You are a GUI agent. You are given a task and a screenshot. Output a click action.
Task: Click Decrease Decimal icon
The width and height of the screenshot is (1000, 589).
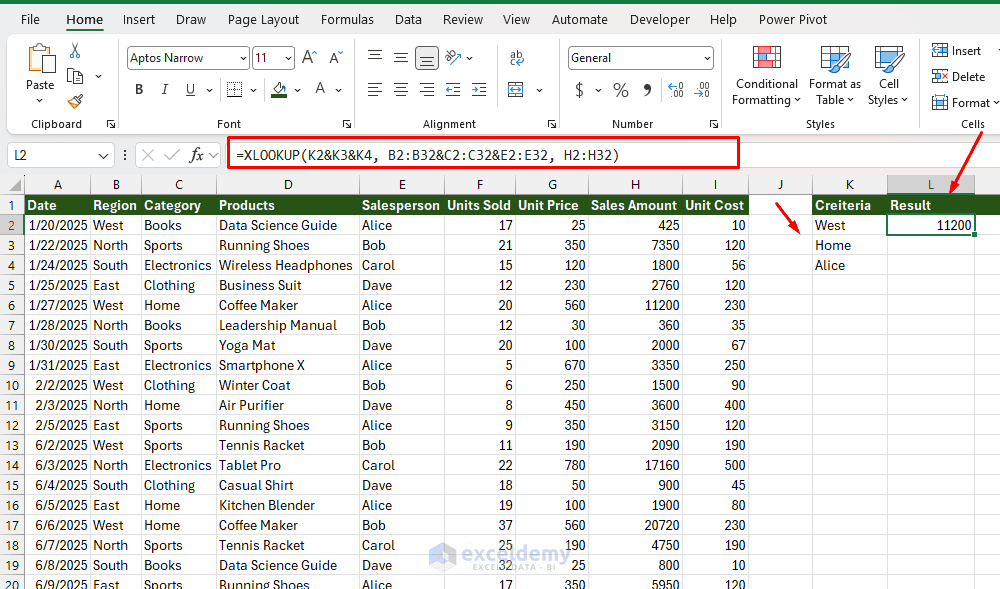pos(702,89)
